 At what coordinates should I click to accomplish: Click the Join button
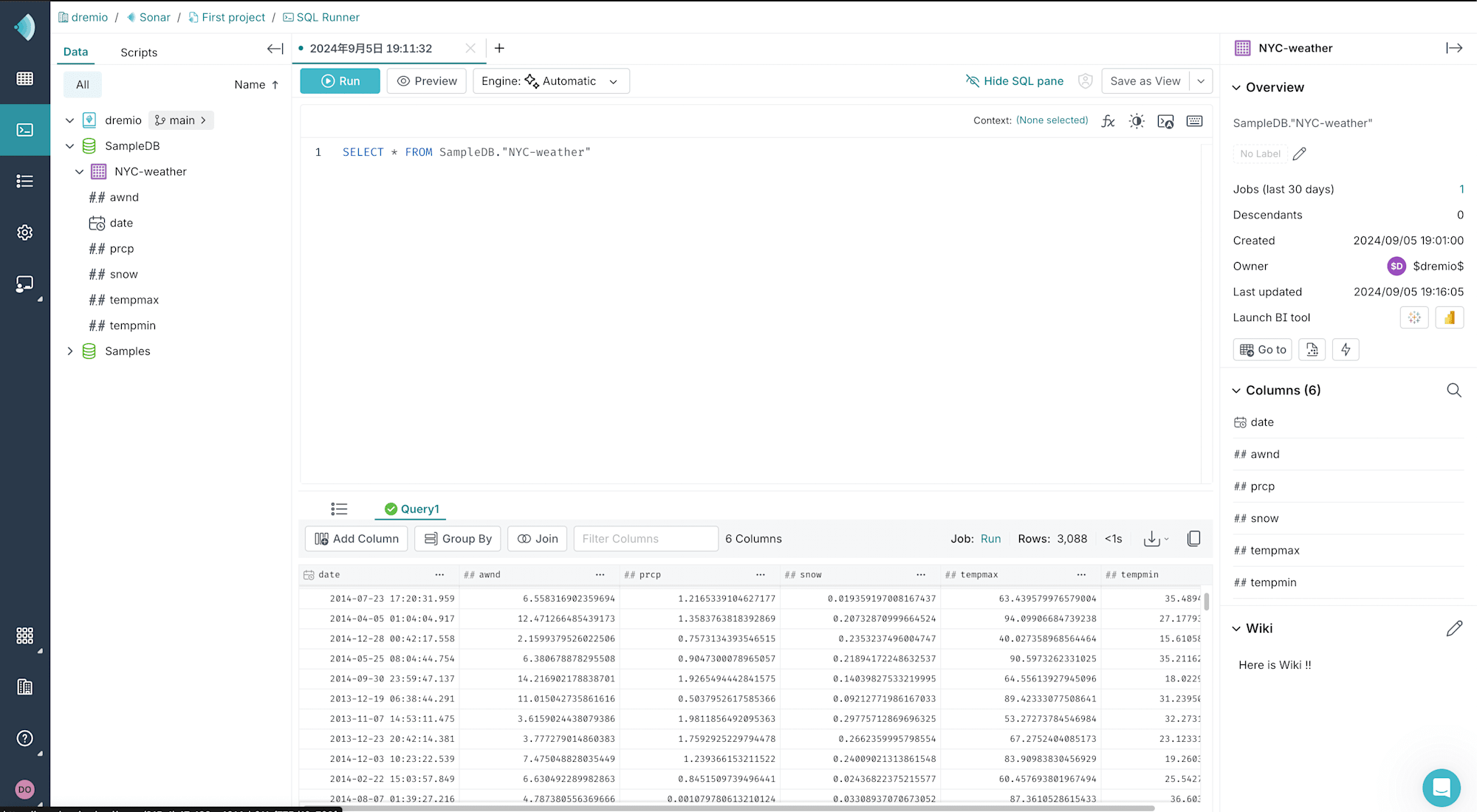[x=538, y=539]
